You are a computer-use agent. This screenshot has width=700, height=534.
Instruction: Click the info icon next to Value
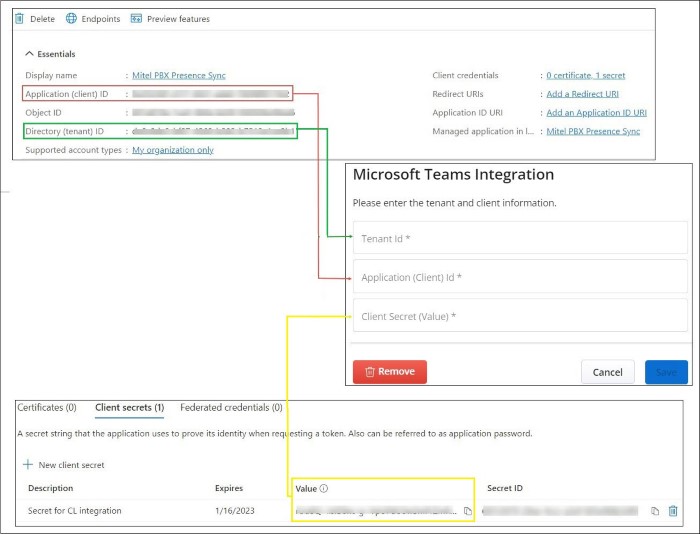click(324, 488)
